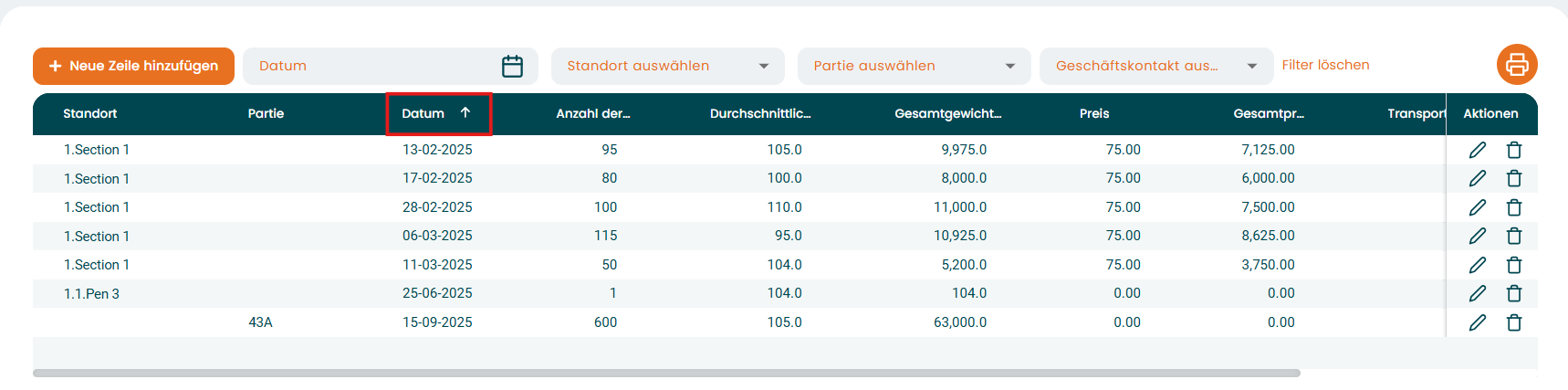This screenshot has width=1568, height=390.
Task: Click the orange print button
Action: [1517, 65]
